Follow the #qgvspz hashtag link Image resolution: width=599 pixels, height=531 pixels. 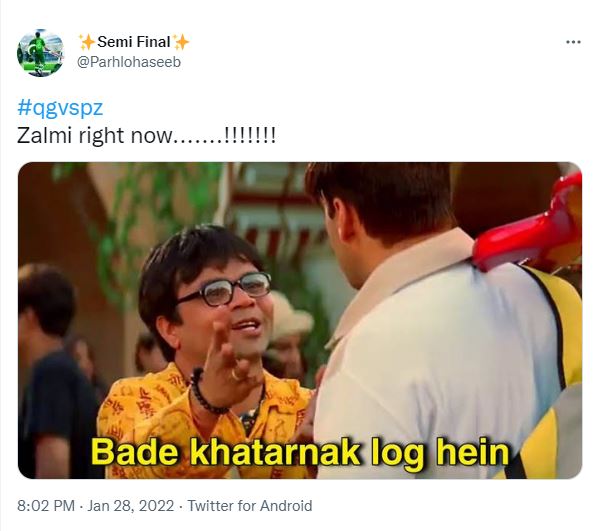60,108
